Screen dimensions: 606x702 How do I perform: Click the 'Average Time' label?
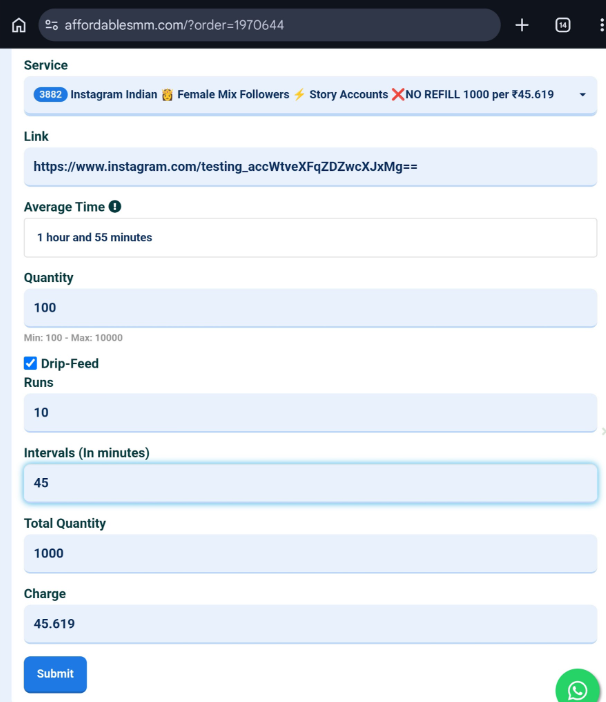tap(64, 207)
